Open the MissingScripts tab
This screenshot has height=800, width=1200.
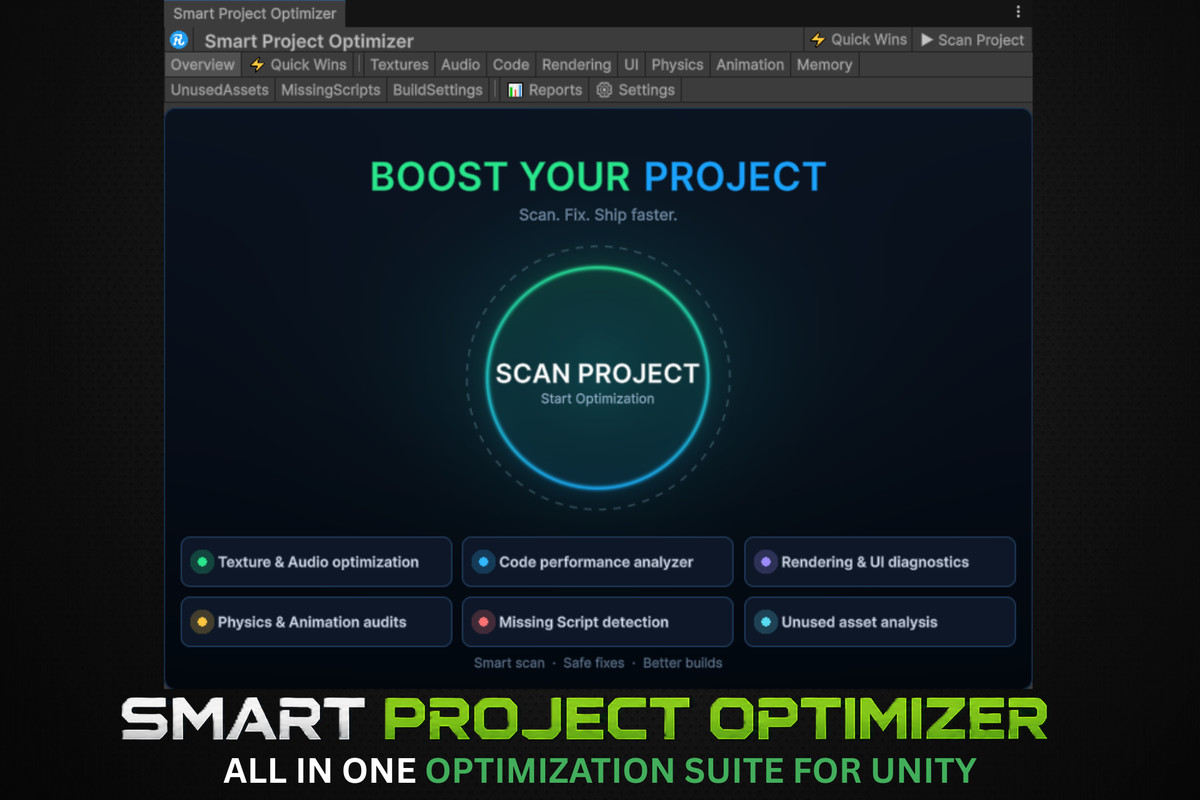(x=331, y=90)
